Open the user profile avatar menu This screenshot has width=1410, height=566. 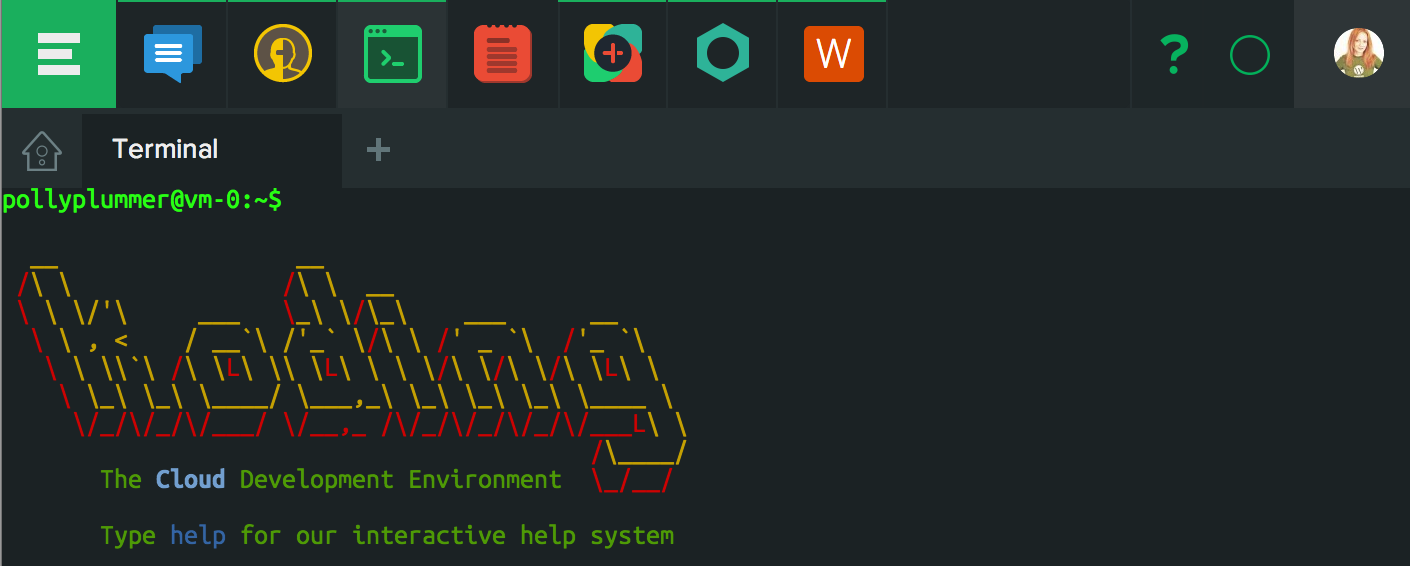1358,54
